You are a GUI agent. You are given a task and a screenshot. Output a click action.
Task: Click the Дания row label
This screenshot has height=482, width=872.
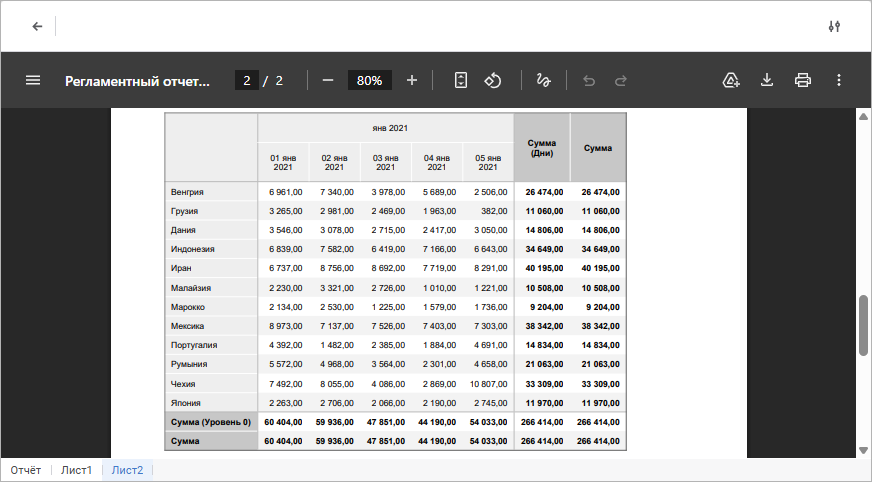[183, 230]
